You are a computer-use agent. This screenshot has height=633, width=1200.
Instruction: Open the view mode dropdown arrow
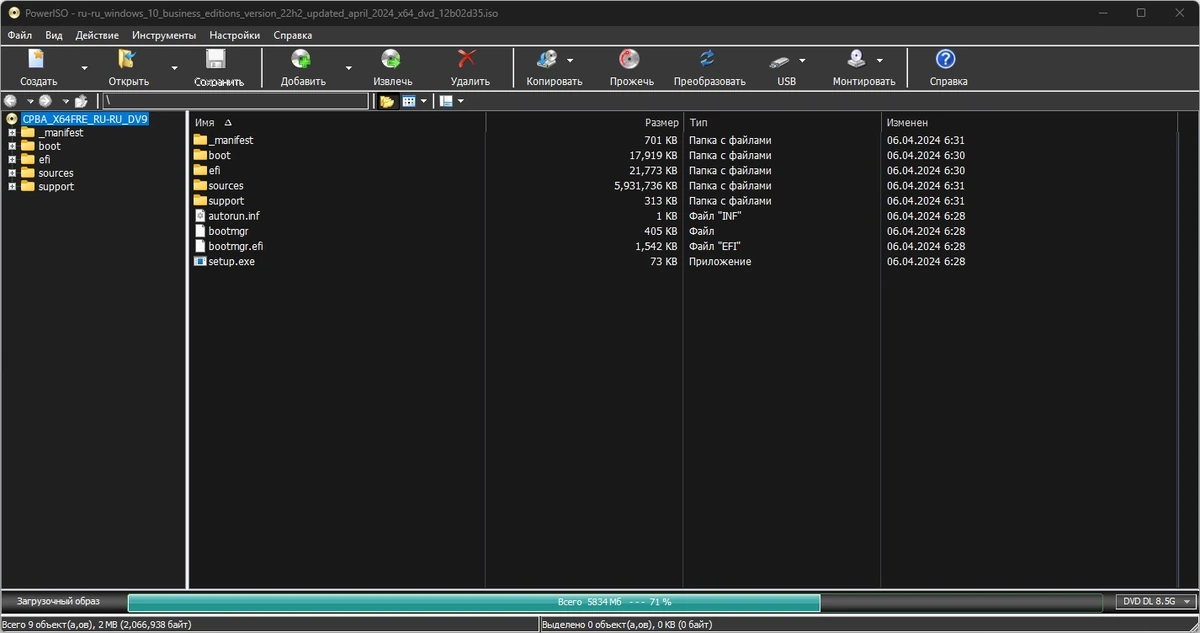pos(424,101)
